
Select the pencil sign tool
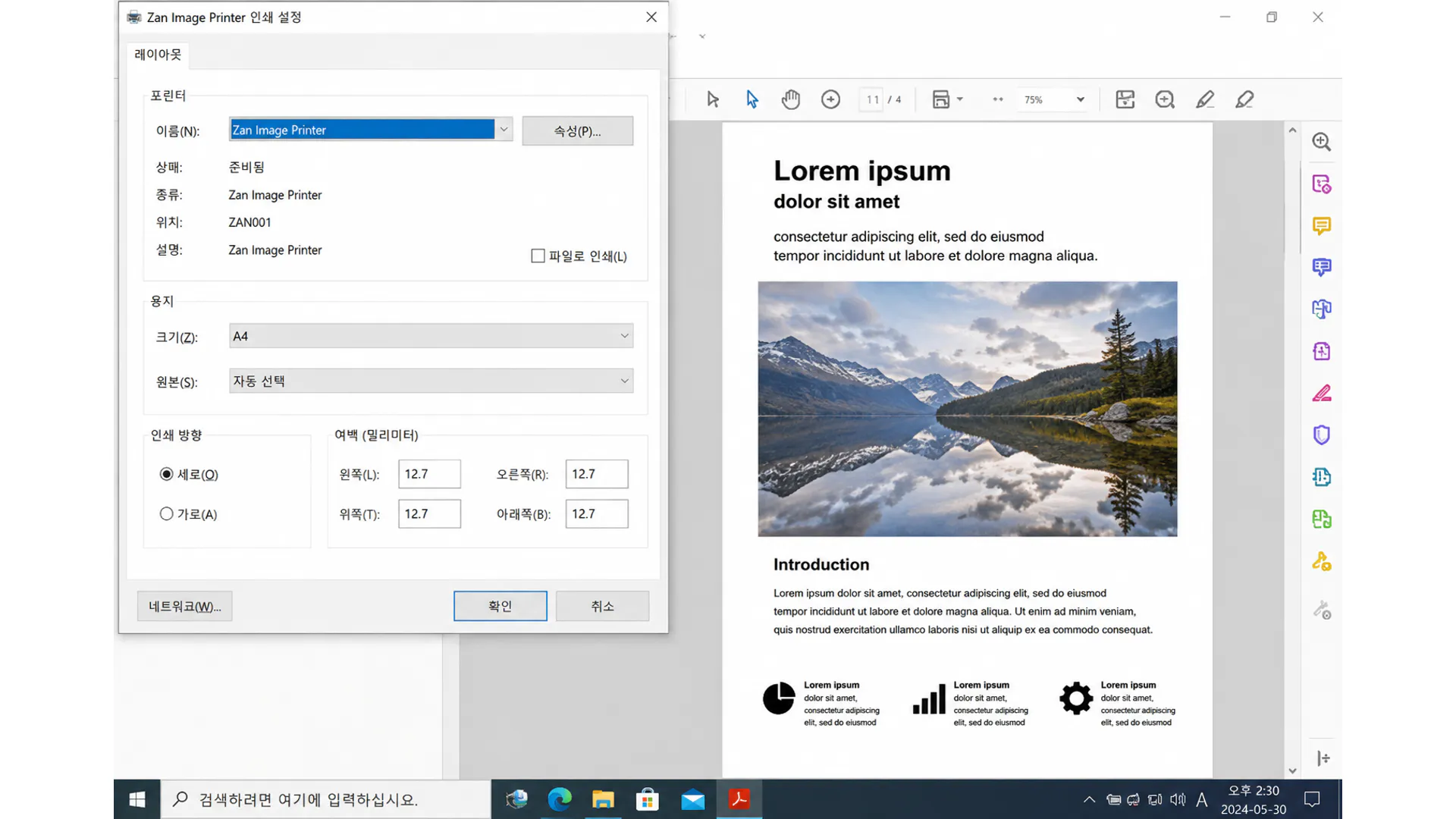[x=1204, y=99]
